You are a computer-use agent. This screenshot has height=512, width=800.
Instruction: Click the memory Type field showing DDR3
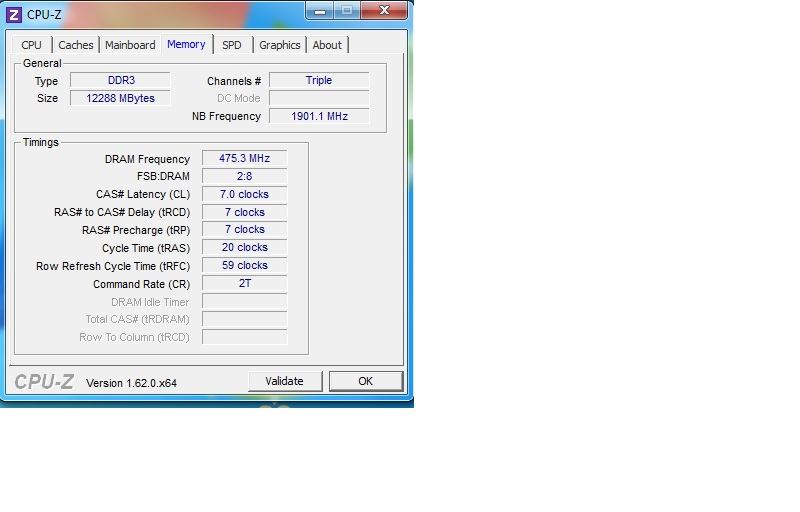tap(120, 80)
